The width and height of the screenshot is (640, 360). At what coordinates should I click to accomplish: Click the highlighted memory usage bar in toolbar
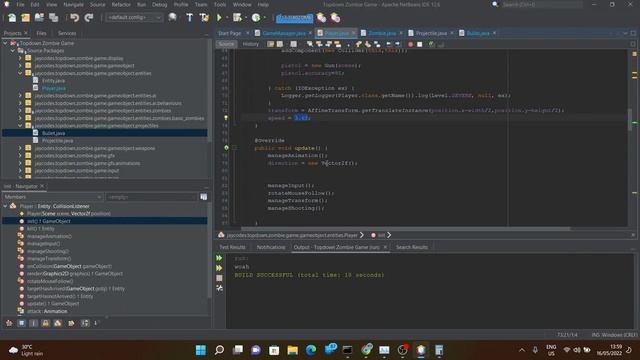tap(294, 18)
